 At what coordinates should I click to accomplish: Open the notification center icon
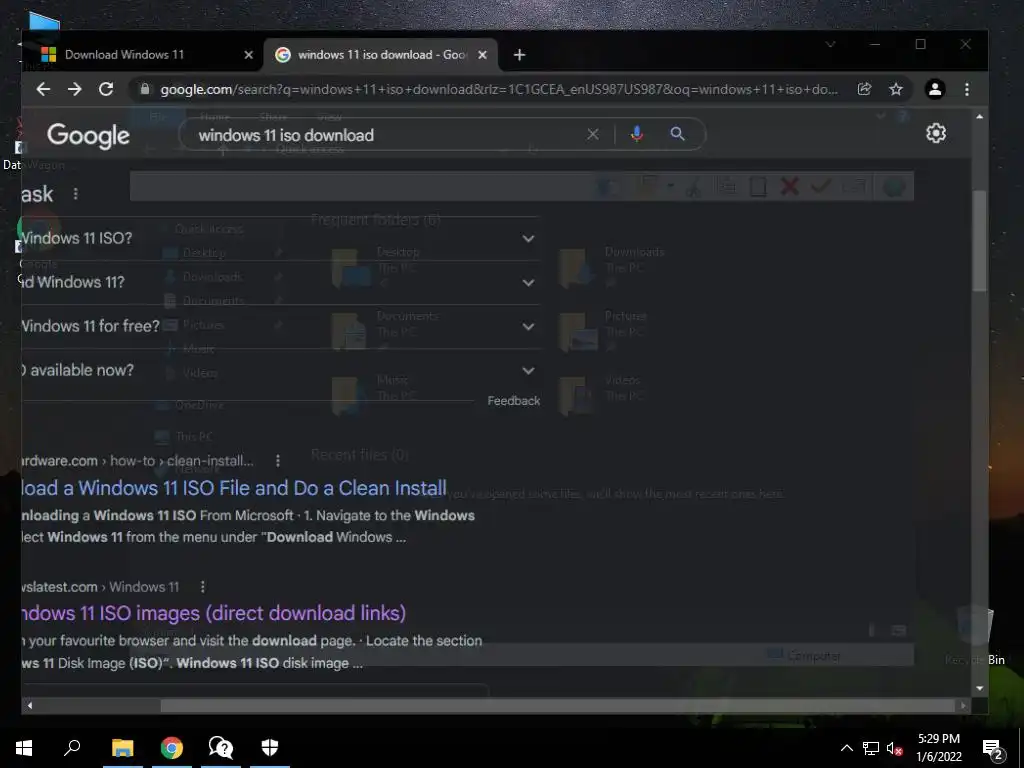(993, 748)
